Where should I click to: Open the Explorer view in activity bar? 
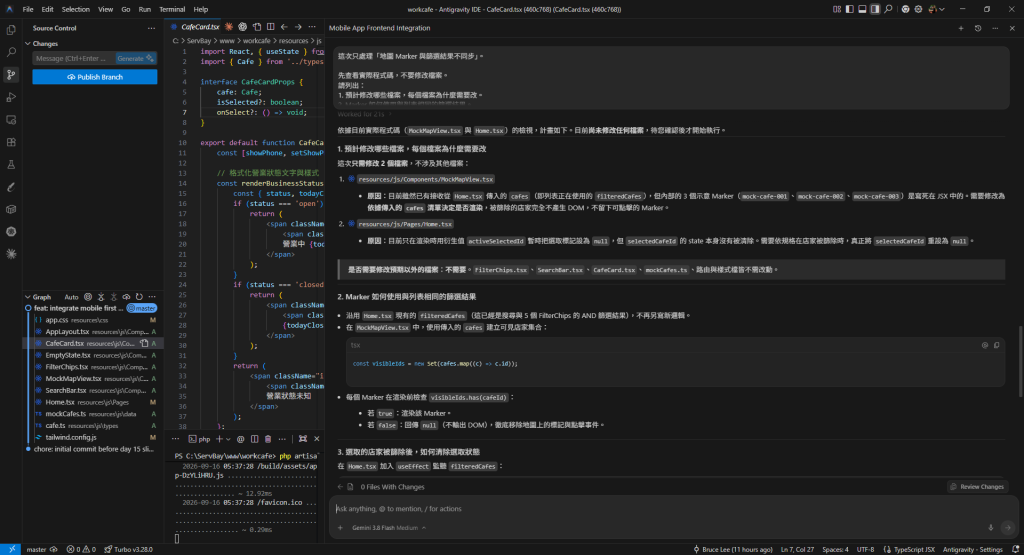(x=11, y=30)
